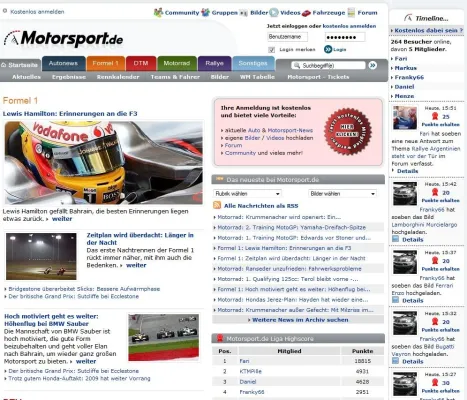467x400 pixels.
Task: Open 'Hoch motiviert geht es weiter' headline
Action: [x=51, y=320]
